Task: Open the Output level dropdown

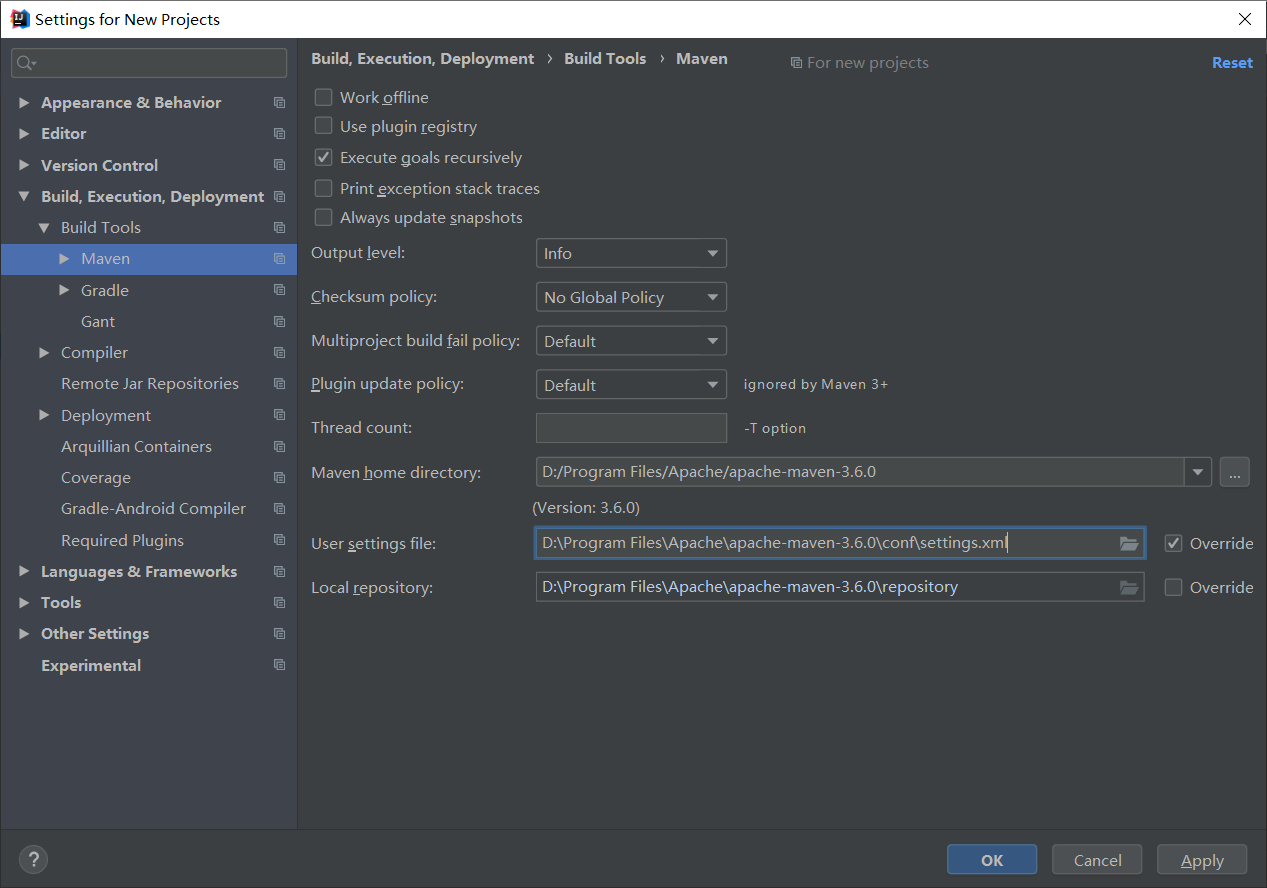Action: [631, 253]
